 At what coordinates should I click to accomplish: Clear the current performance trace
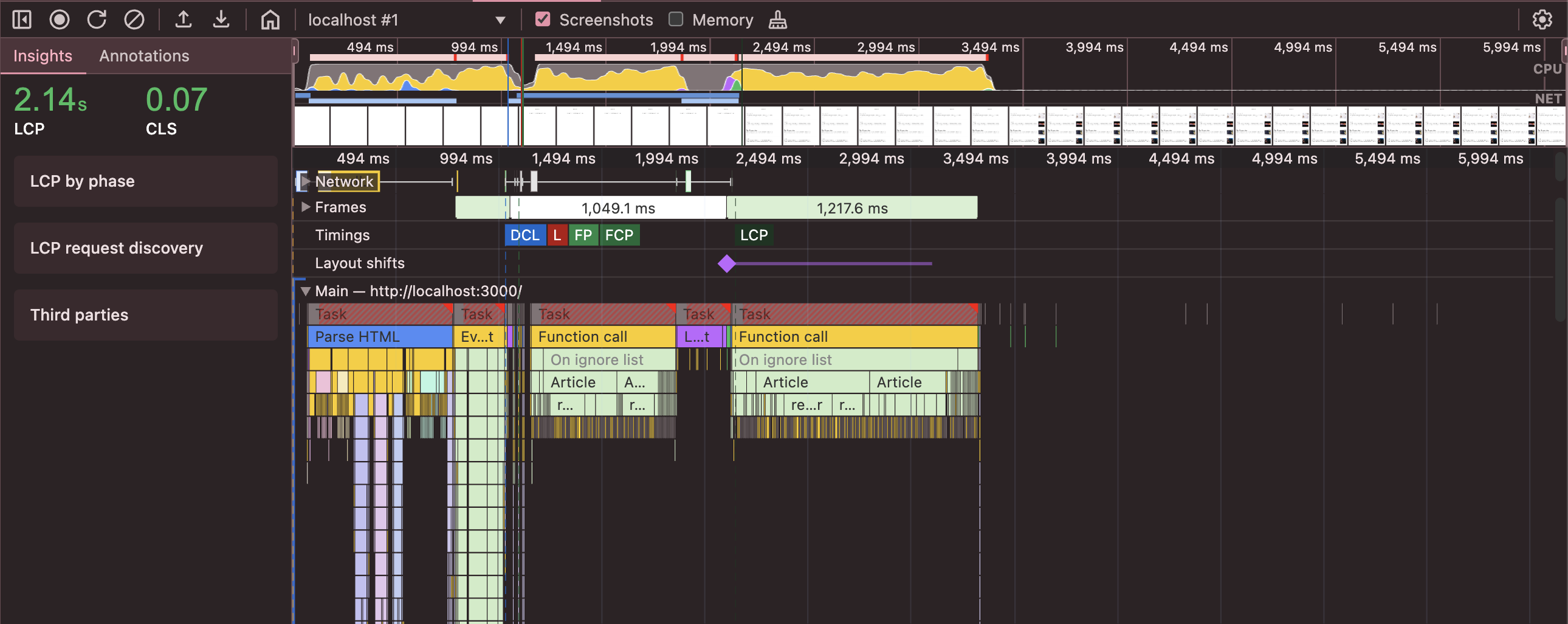tap(134, 20)
